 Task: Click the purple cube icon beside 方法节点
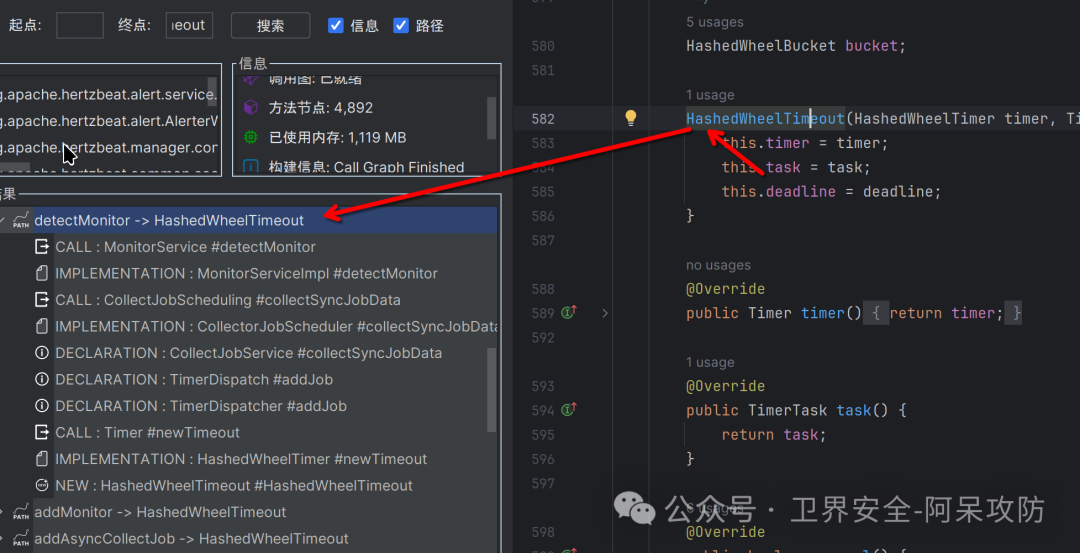(x=251, y=108)
